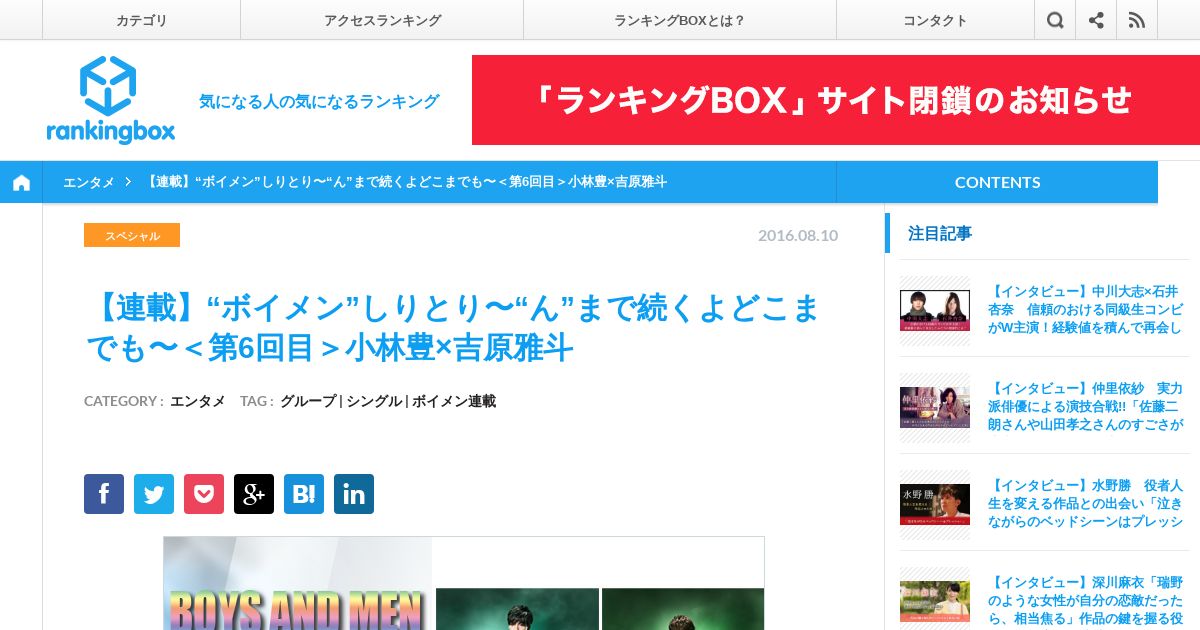Open the グループ tag
Screen dimensions: 1200x630
pos(308,401)
